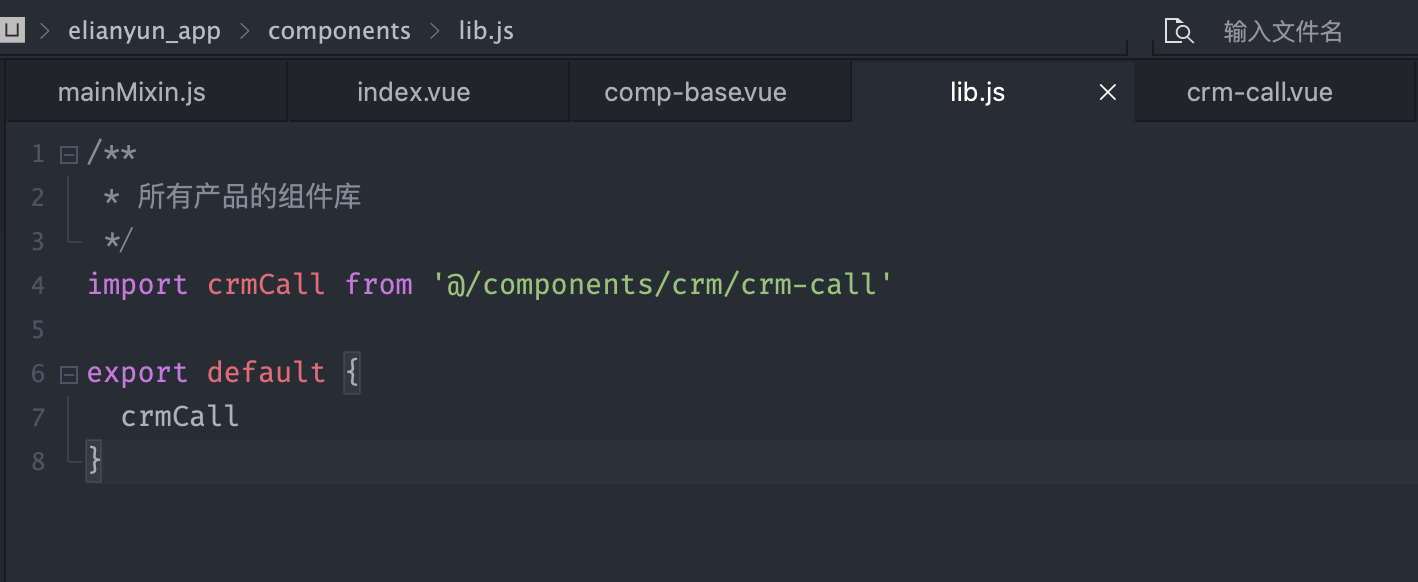Fold the export default block
Screen dimensions: 1418x582
click(x=68, y=375)
